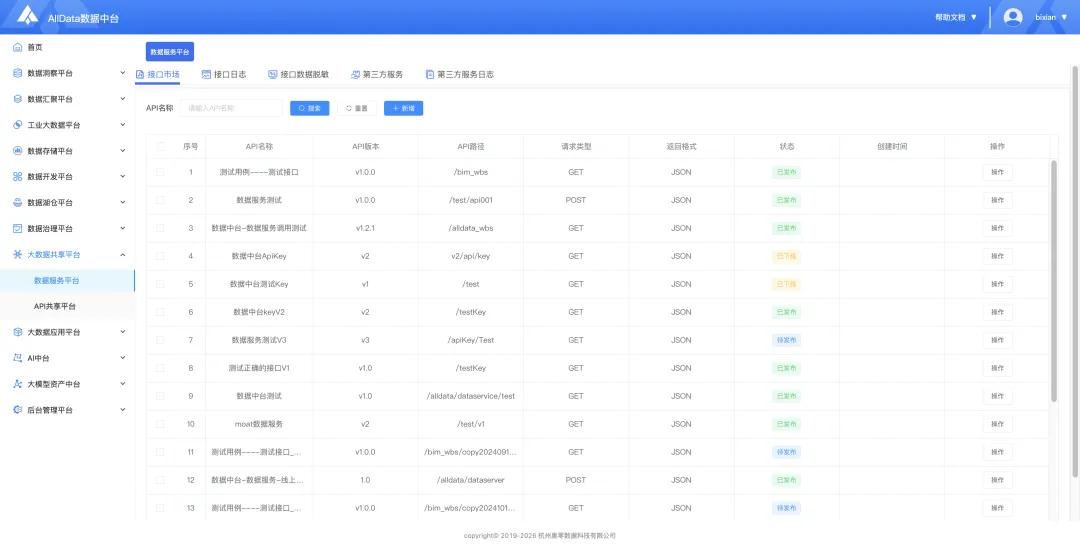Click the 后台管理平台 sidebar icon
1080x547 pixels.
point(18,410)
